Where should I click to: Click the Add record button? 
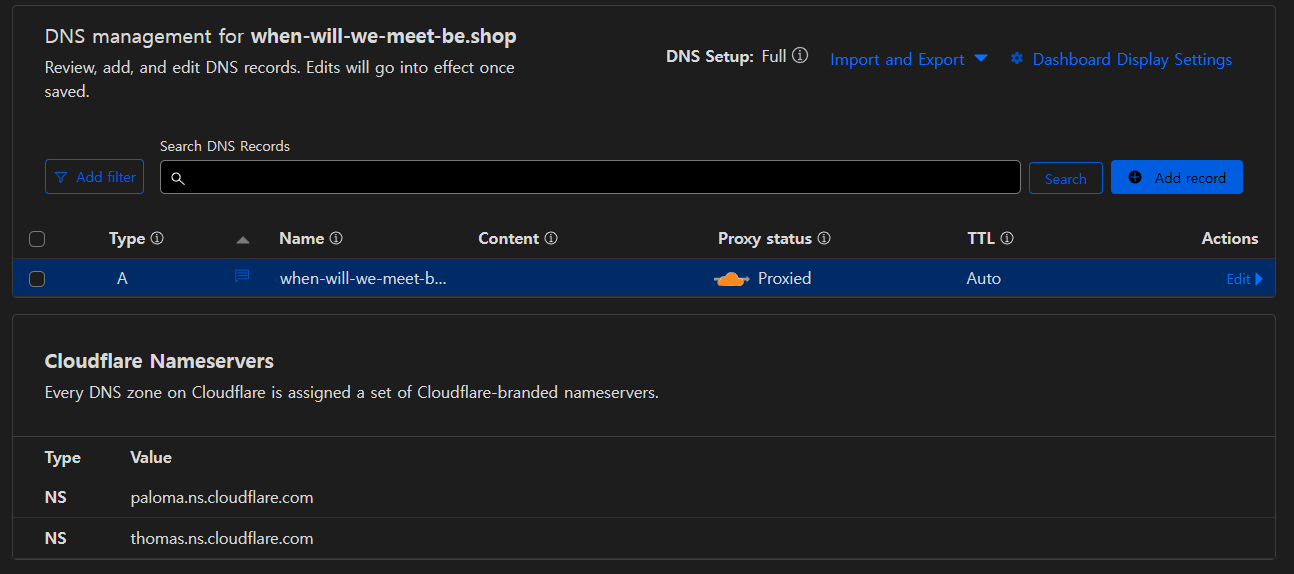[1176, 177]
